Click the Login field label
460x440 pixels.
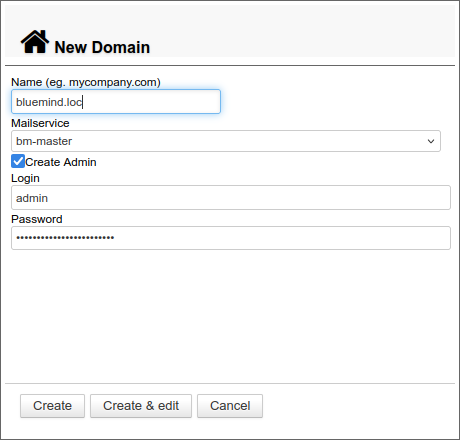[x=25, y=178]
